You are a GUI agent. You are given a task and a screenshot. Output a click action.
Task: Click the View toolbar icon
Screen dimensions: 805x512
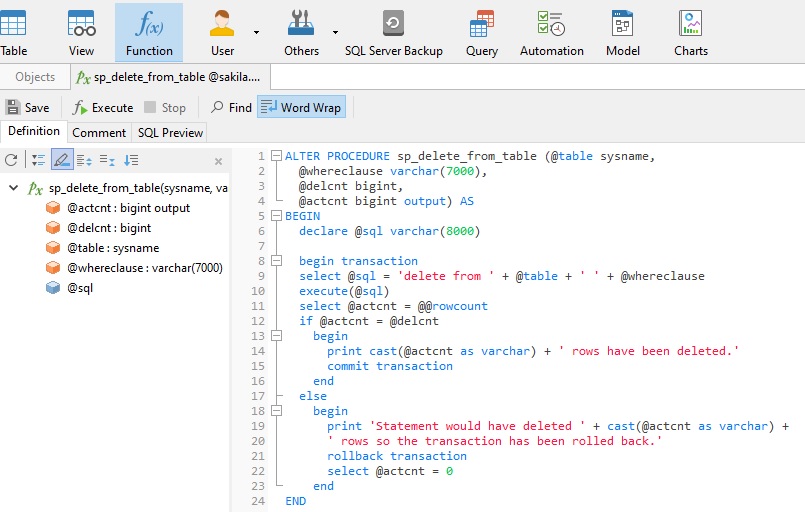81,32
